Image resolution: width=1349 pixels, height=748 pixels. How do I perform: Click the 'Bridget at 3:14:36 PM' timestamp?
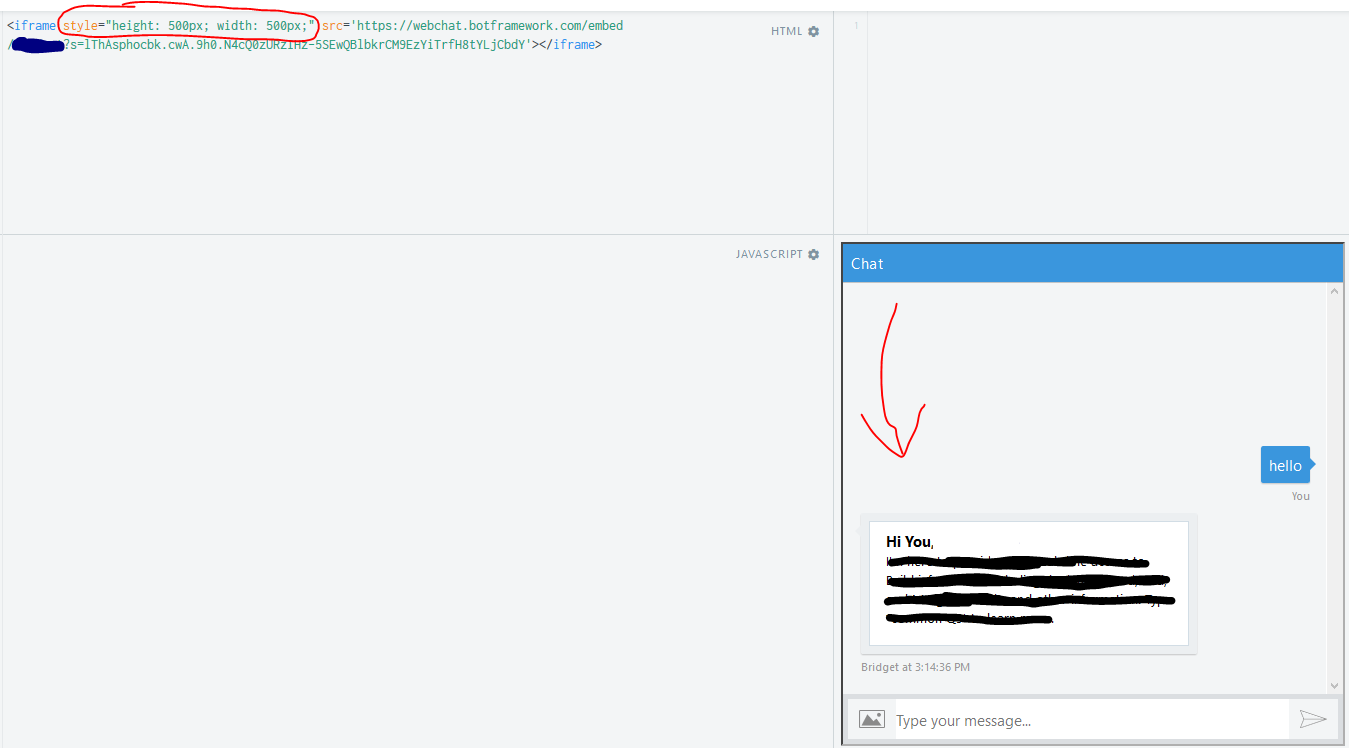(x=917, y=666)
